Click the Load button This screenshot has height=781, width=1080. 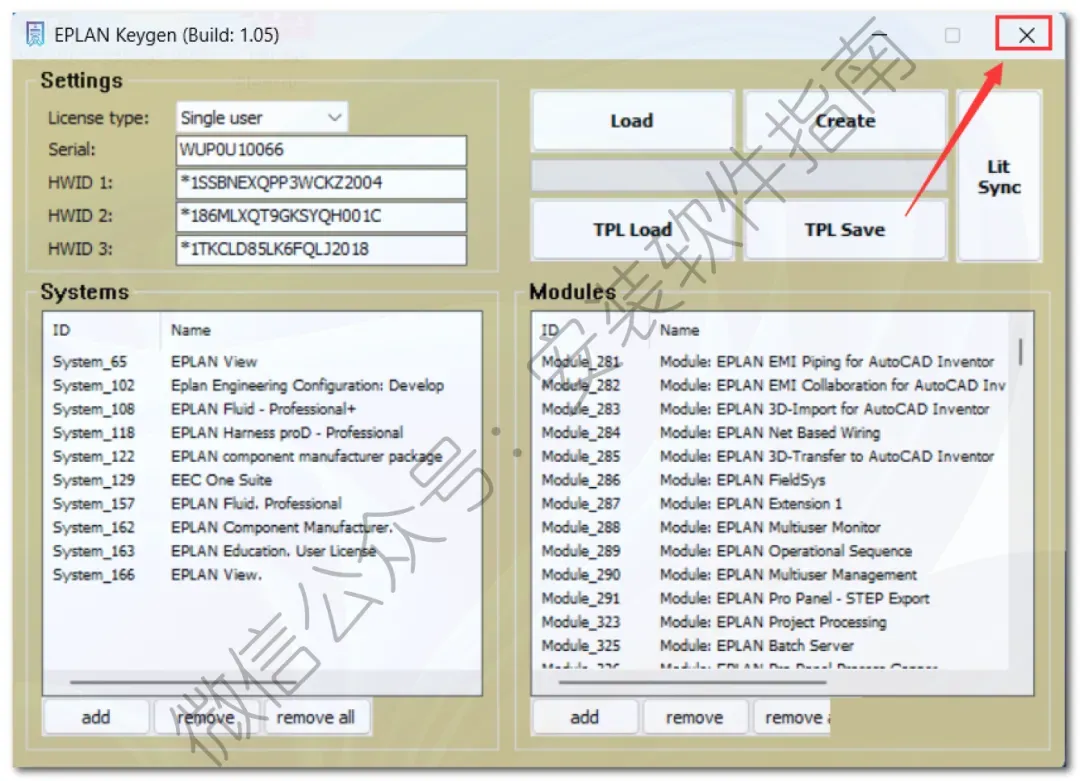[632, 121]
